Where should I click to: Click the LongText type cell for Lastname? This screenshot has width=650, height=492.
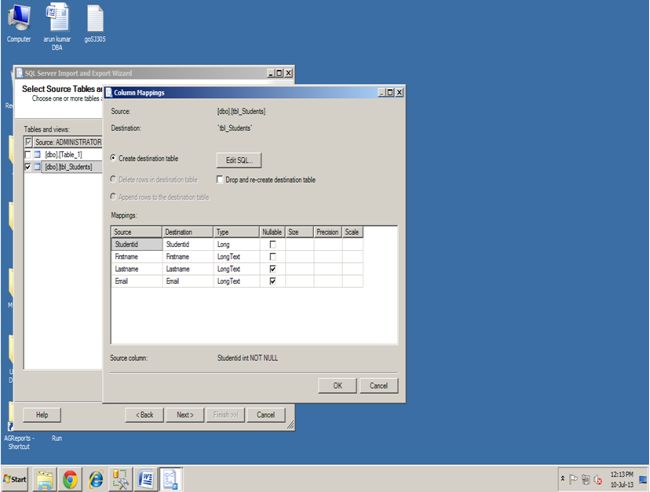point(237,269)
